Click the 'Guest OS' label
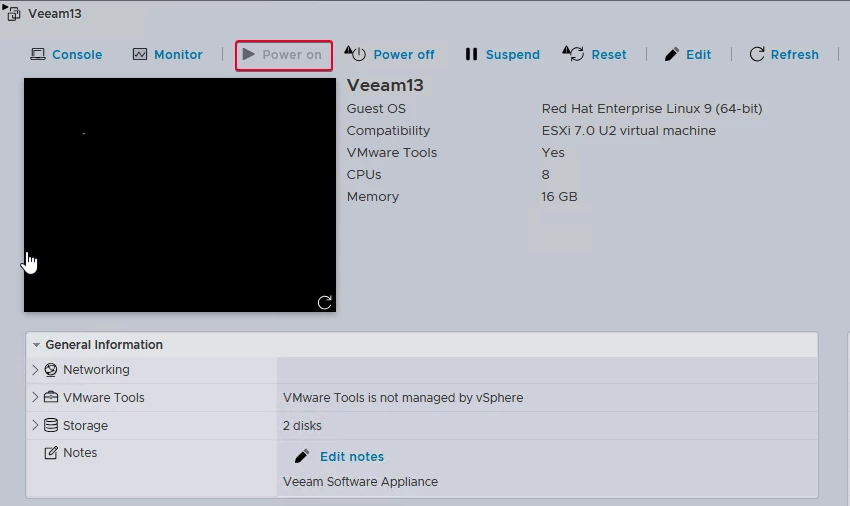 click(376, 108)
